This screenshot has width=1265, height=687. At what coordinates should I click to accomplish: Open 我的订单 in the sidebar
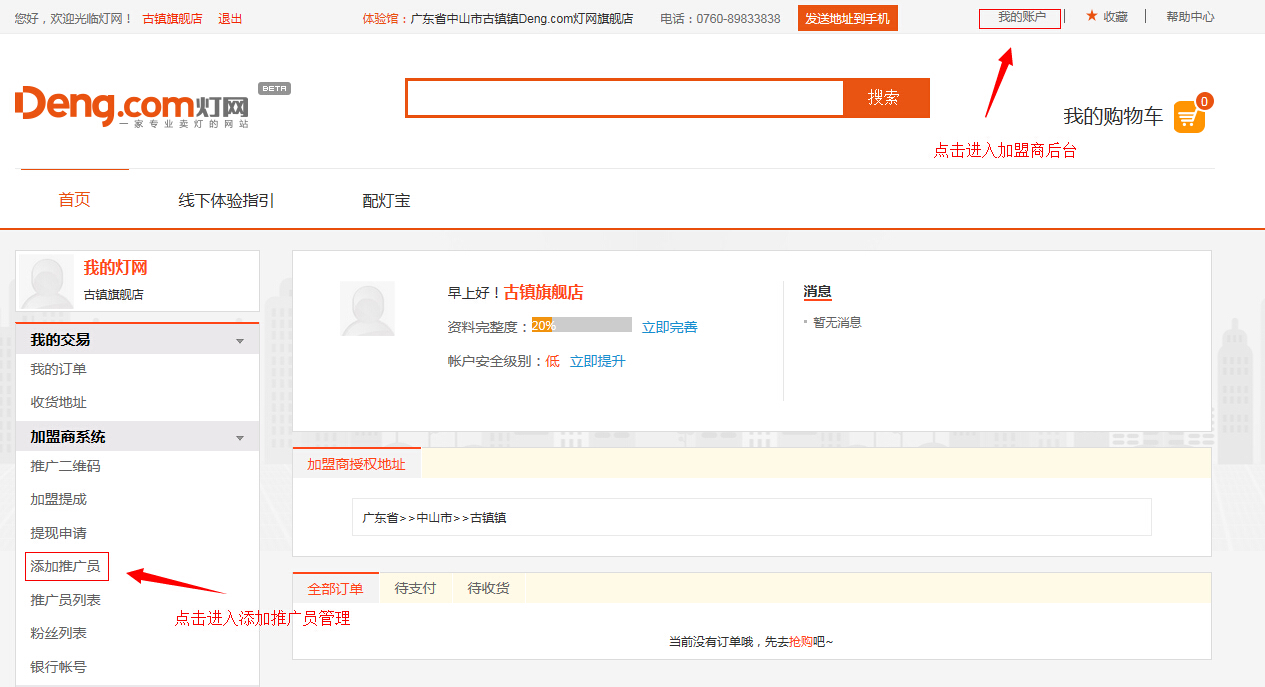coord(58,369)
